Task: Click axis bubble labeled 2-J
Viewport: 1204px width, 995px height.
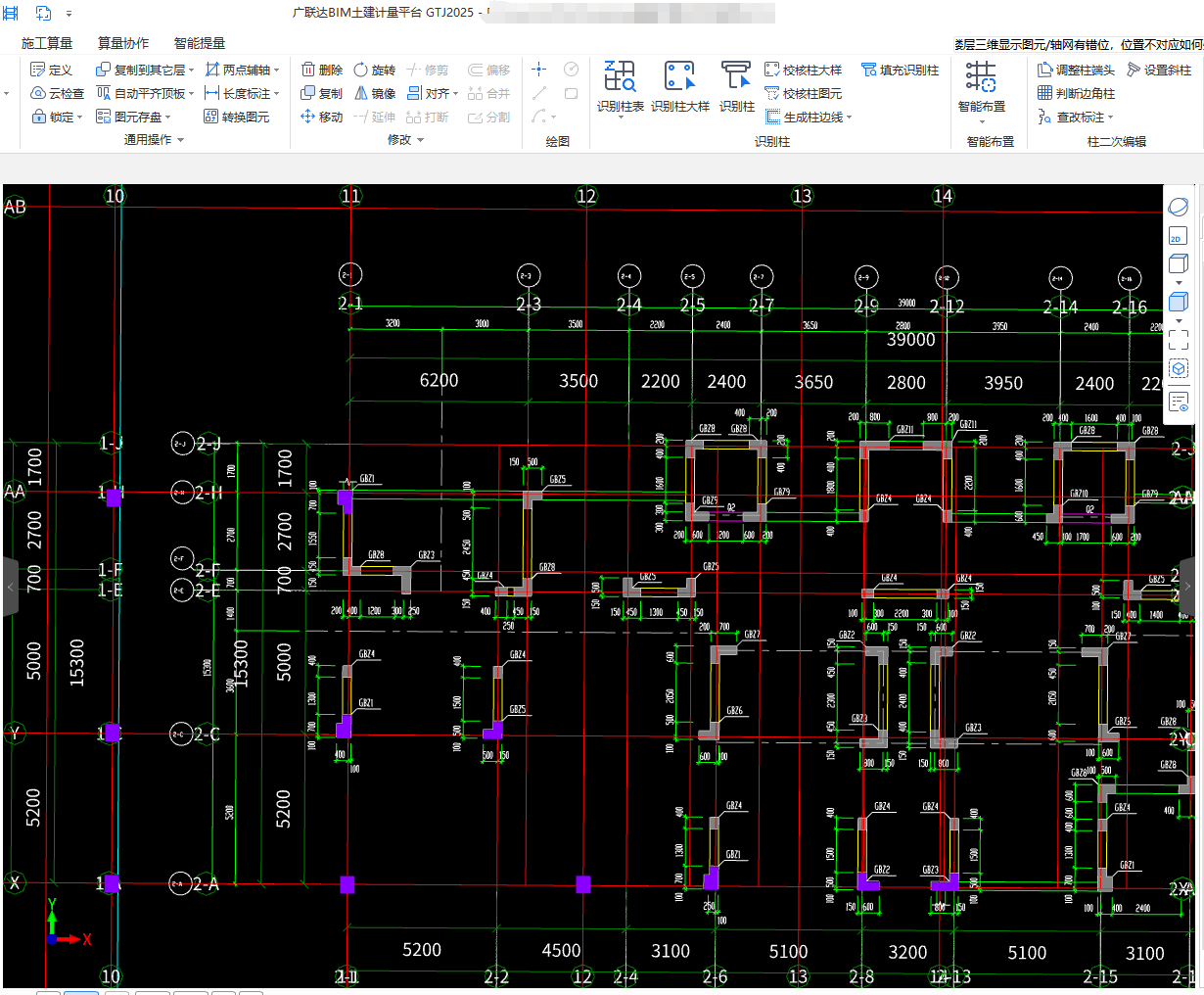Action: (x=182, y=444)
